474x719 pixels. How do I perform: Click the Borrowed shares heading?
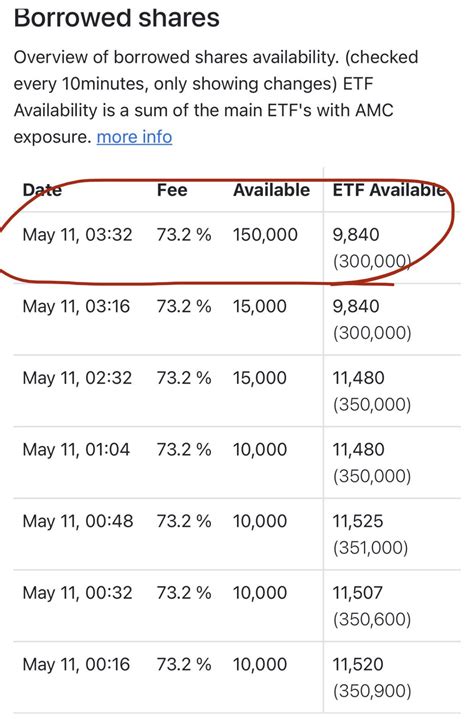116,17
